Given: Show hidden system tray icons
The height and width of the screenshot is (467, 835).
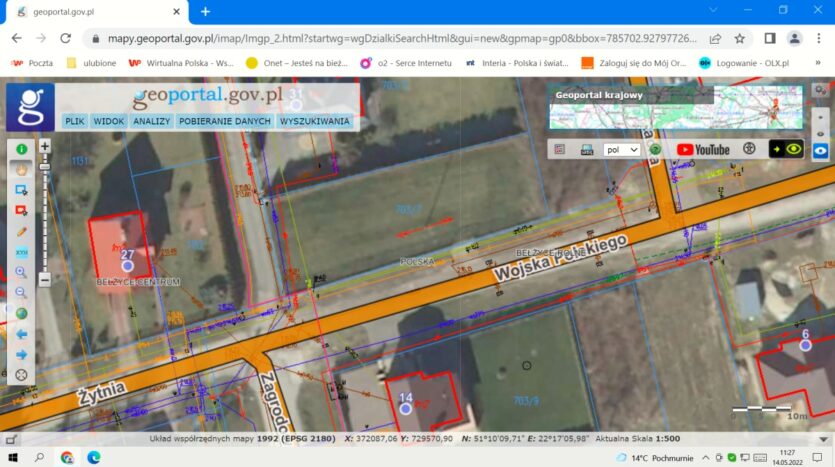Looking at the screenshot, I should tap(706, 457).
